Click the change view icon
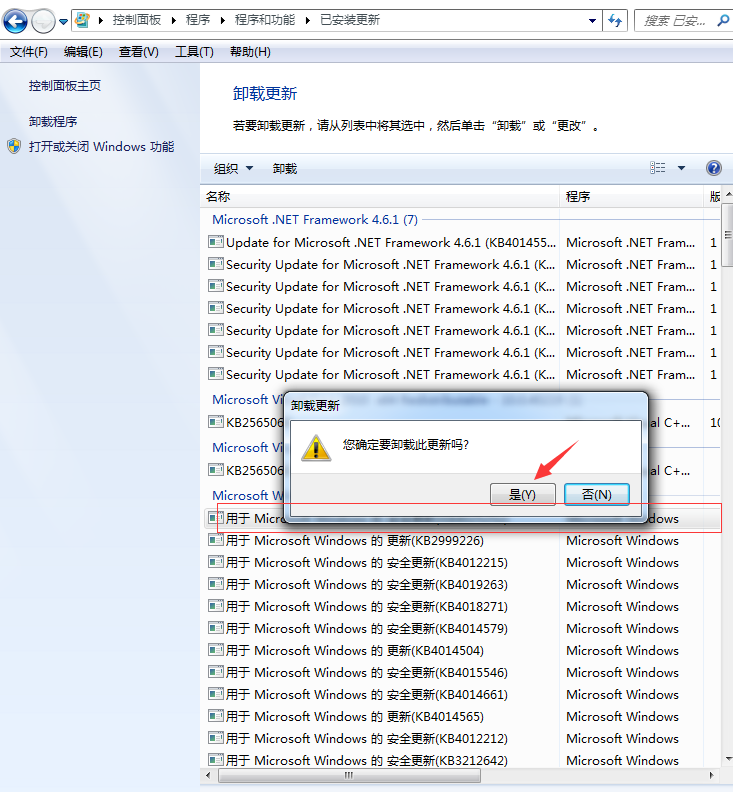Viewport: 733px width, 792px height. pyautogui.click(x=657, y=168)
